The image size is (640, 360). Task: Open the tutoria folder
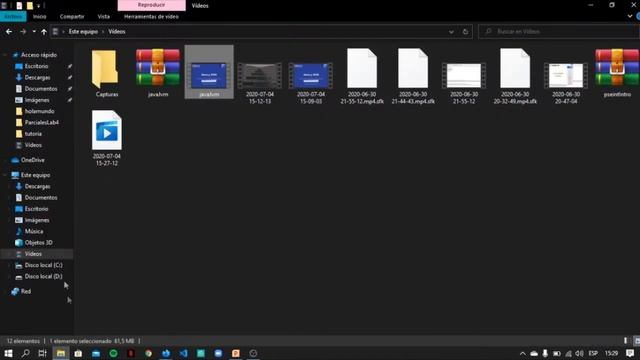(33, 134)
